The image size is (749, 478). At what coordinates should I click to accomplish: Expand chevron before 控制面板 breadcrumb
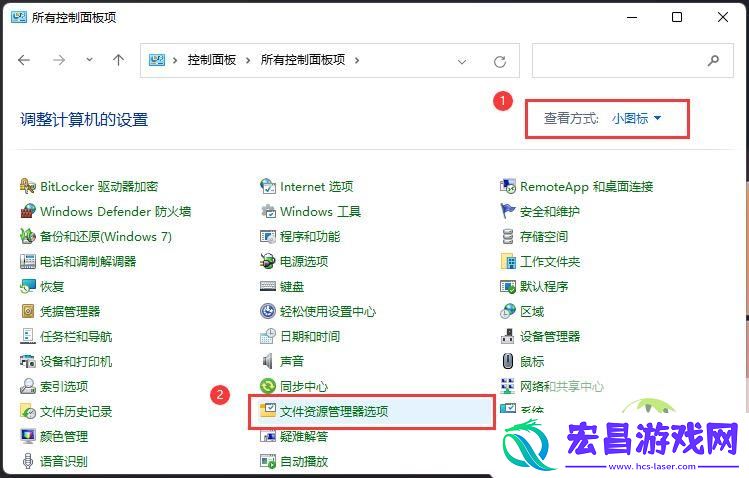175,60
